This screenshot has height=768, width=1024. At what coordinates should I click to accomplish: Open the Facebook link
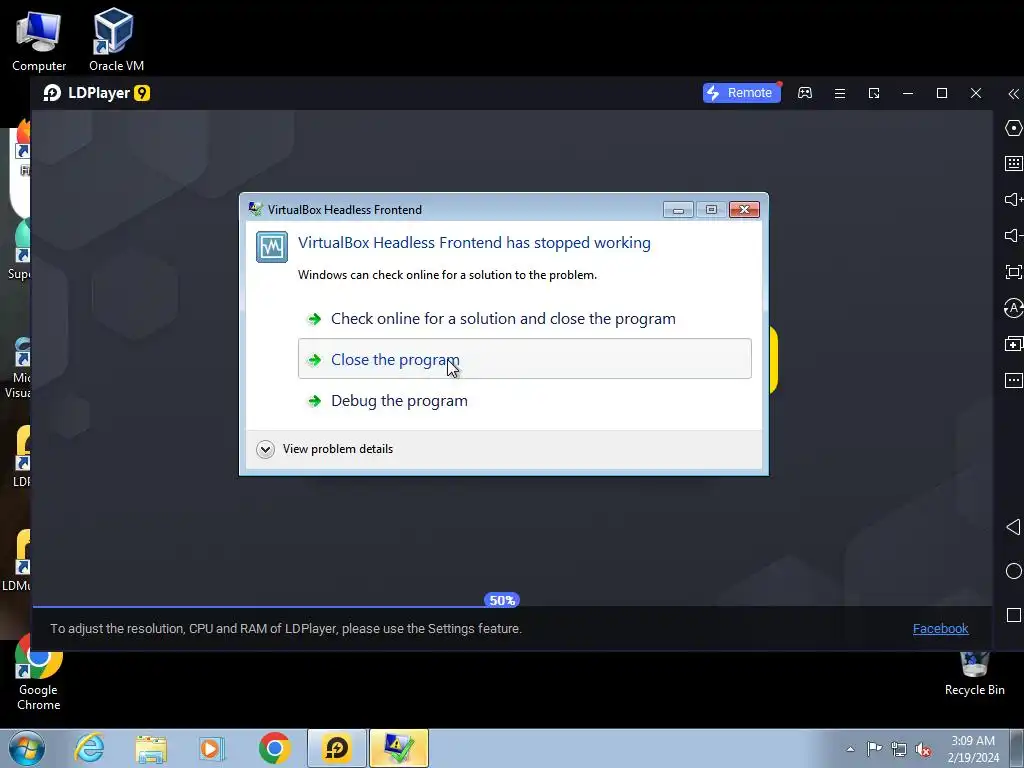pos(940,628)
